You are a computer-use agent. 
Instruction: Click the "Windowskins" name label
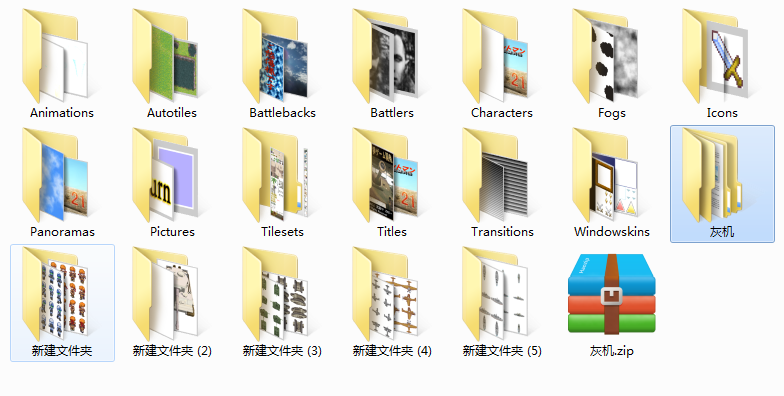coord(612,232)
